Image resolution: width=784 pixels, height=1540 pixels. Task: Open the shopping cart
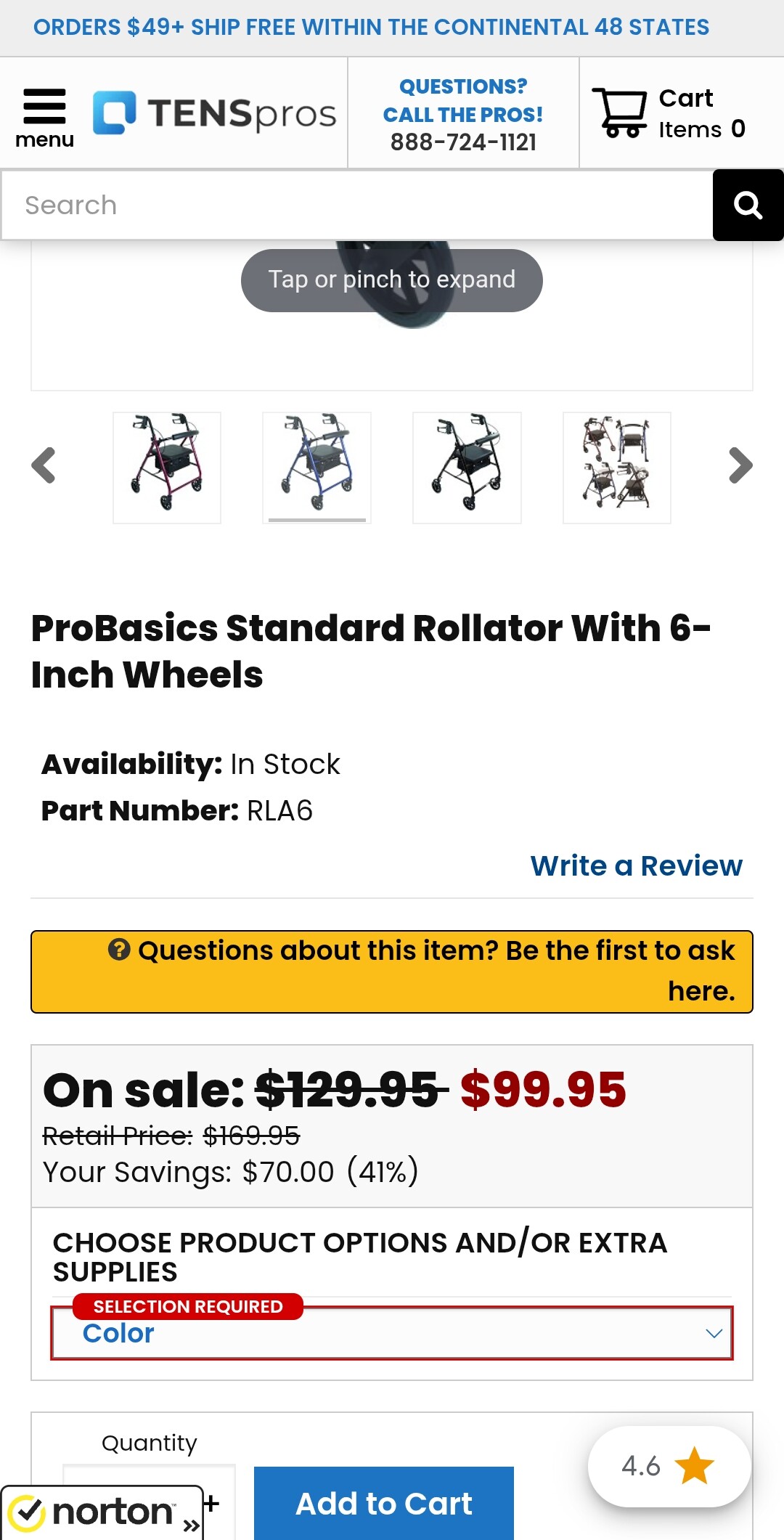(668, 113)
